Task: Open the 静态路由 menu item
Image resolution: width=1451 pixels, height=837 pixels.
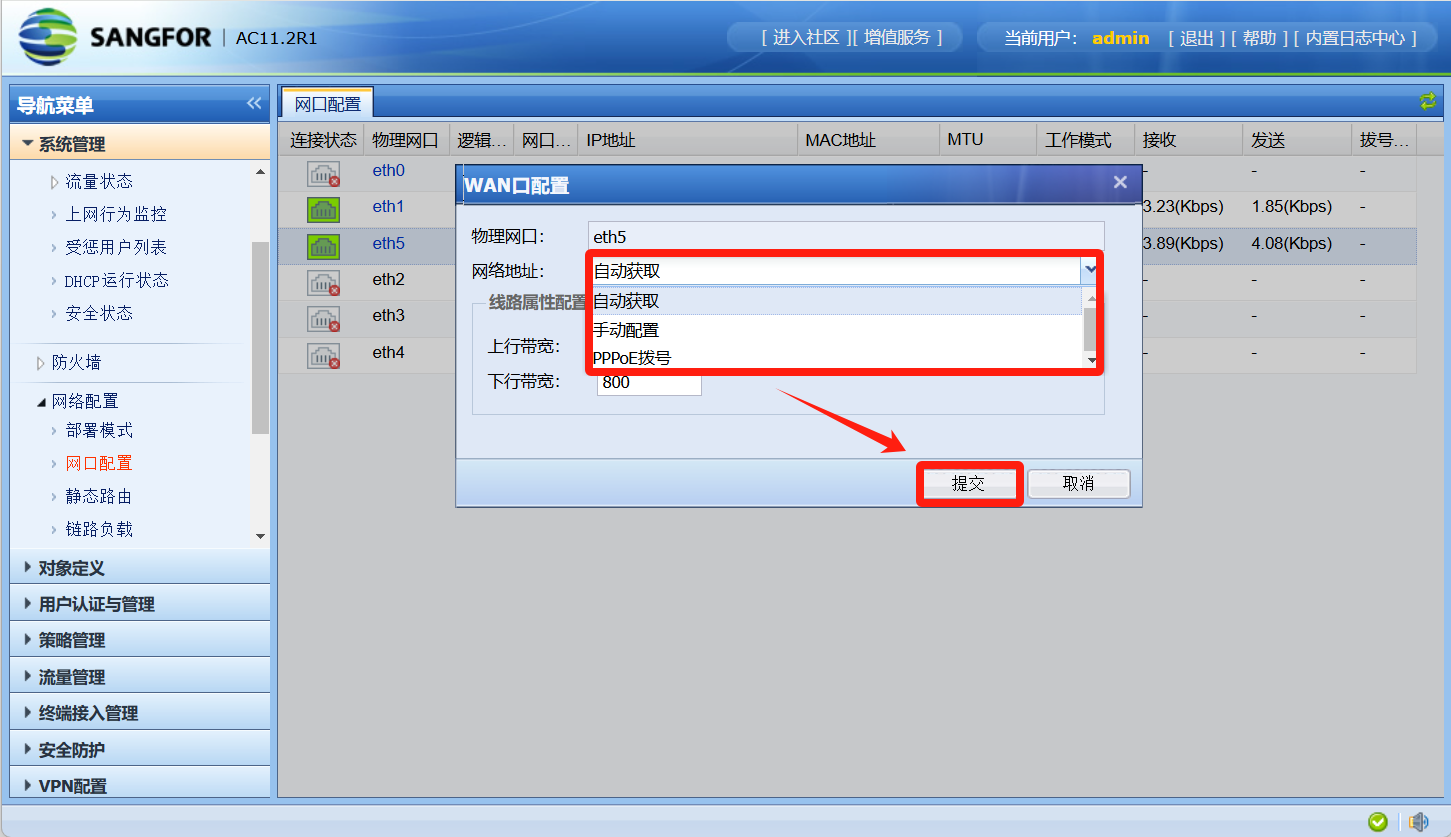Action: tap(98, 496)
